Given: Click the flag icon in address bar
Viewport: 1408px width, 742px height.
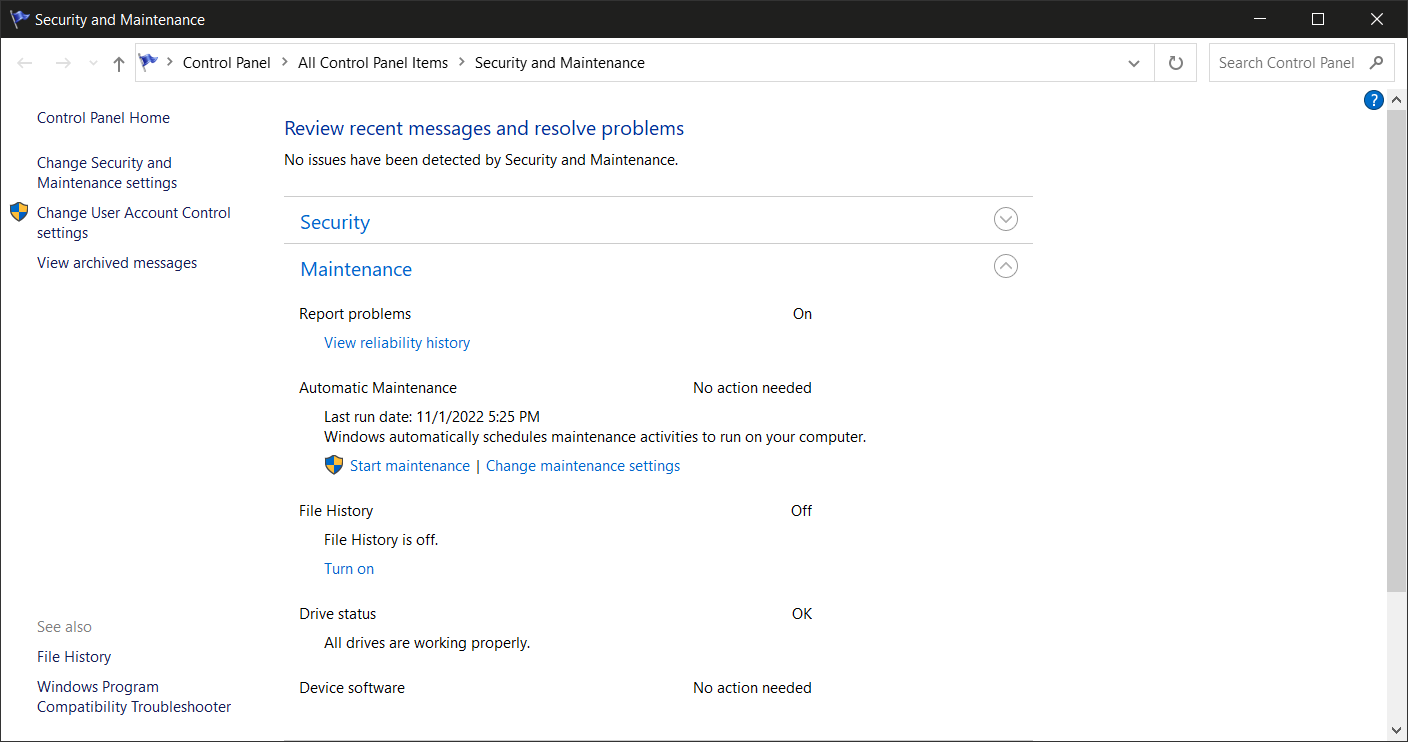Looking at the screenshot, I should coord(148,62).
